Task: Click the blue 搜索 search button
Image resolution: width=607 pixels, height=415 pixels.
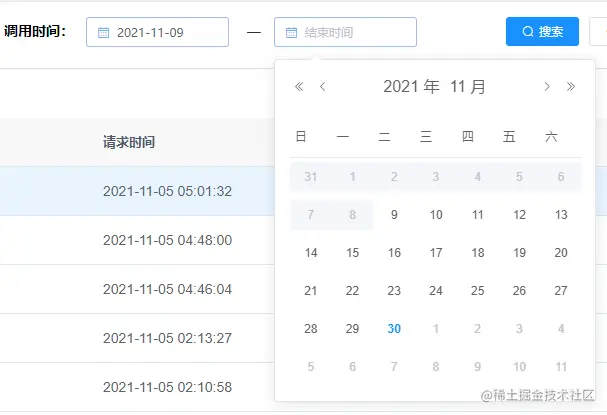Action: [542, 31]
